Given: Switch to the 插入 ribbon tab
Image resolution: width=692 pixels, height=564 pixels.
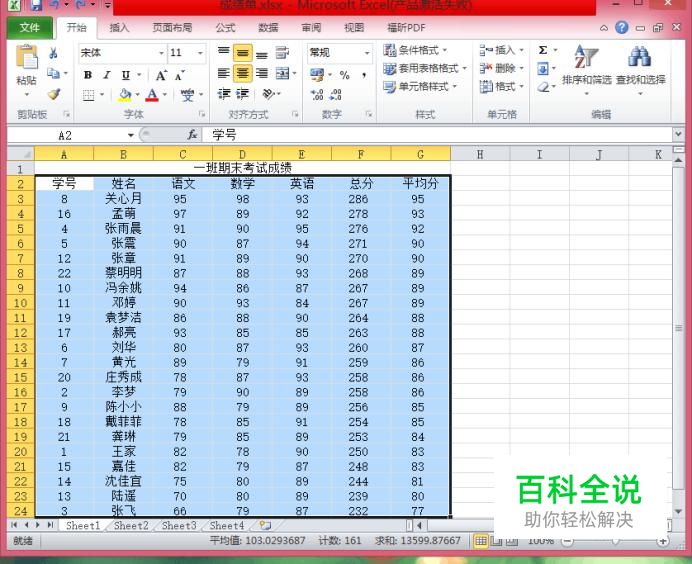Looking at the screenshot, I should click(x=119, y=28).
